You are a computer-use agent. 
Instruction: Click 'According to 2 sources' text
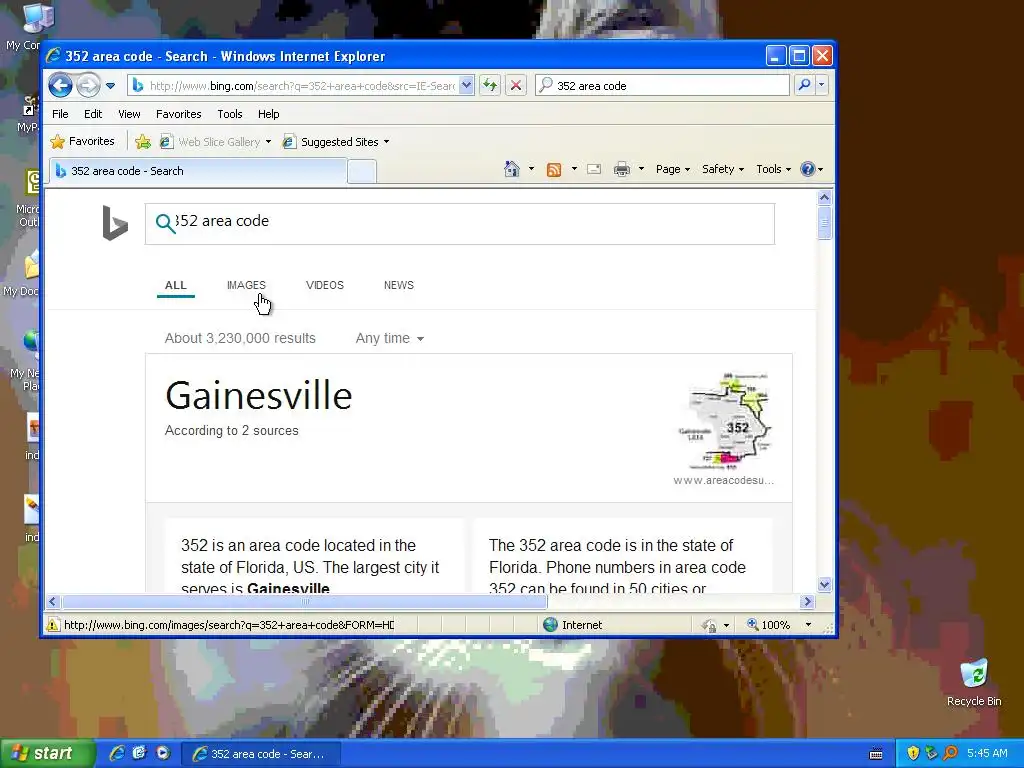[x=232, y=431]
